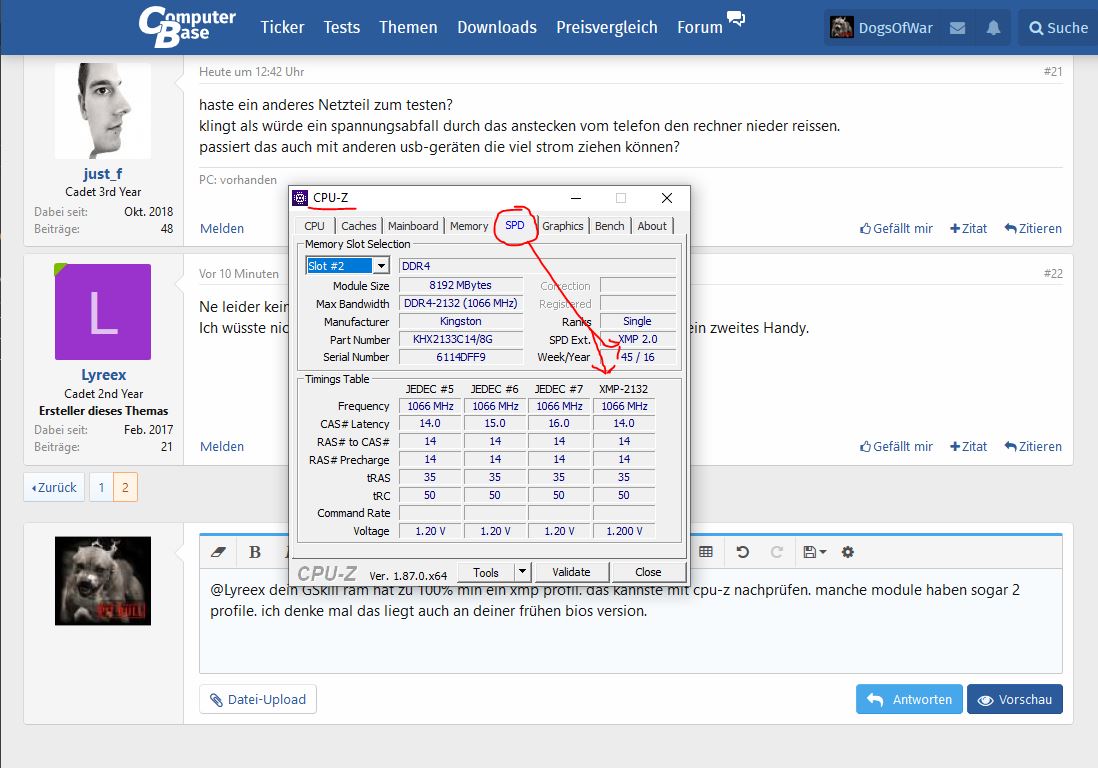Open the Downloads menu item
The image size is (1098, 768).
tap(497, 27)
